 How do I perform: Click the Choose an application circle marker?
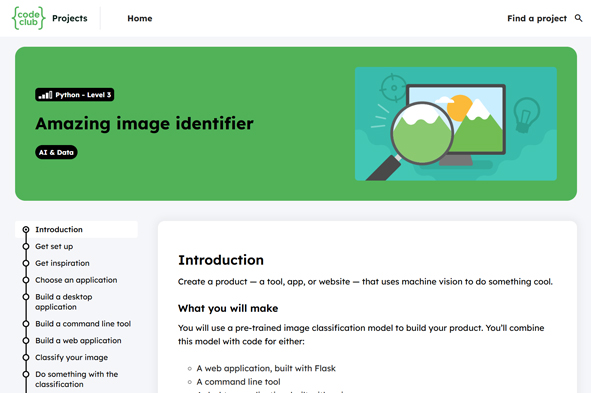26,280
